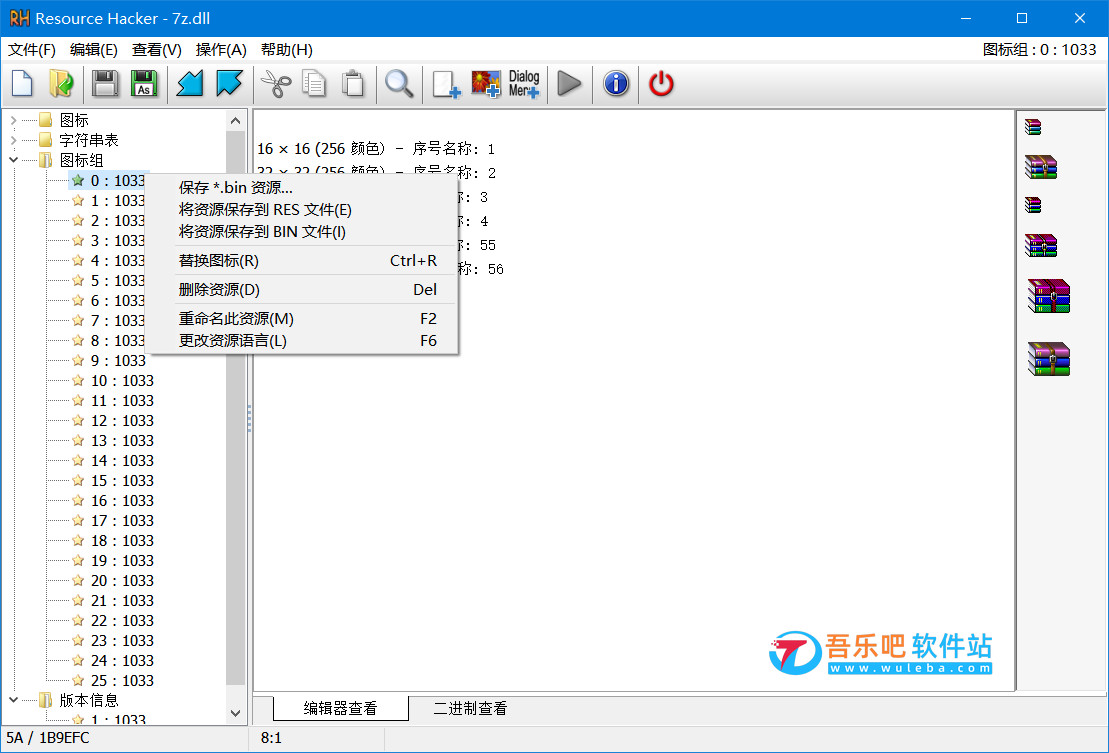The image size is (1109, 753).
Task: Select the 版本信息 folder in tree
Action: pos(88,700)
